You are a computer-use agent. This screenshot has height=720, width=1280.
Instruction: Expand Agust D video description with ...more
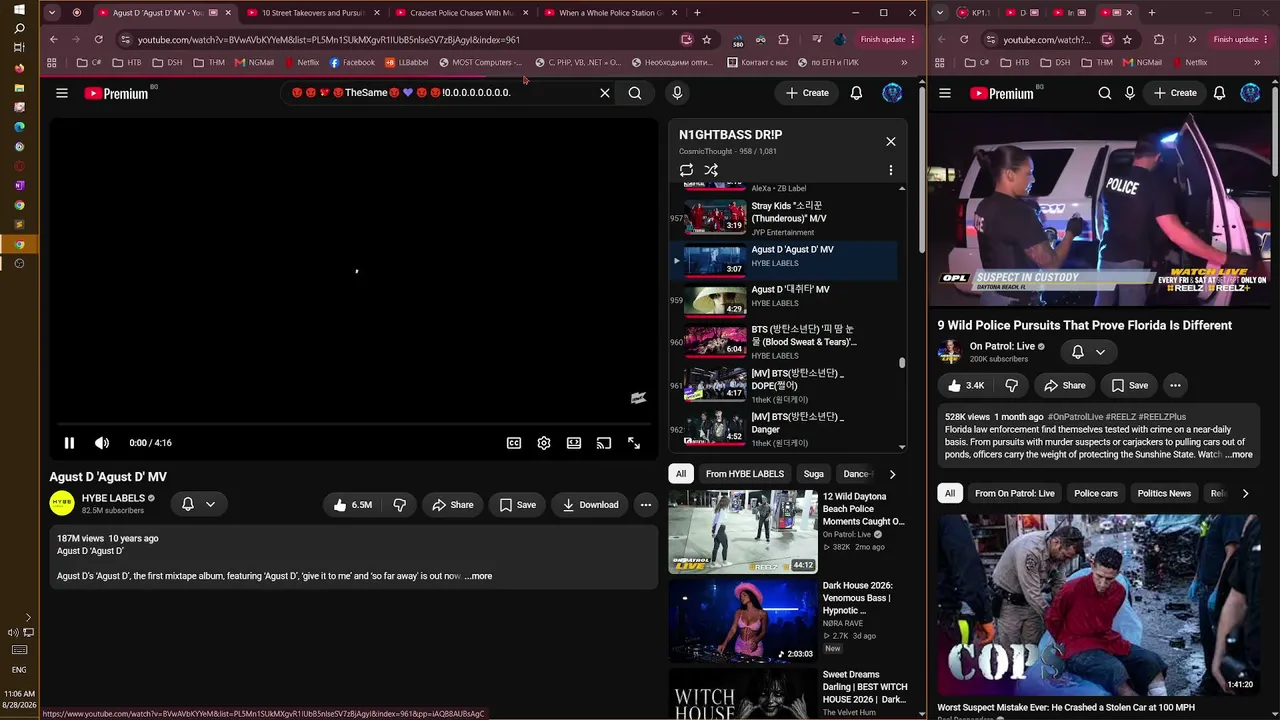tap(478, 576)
